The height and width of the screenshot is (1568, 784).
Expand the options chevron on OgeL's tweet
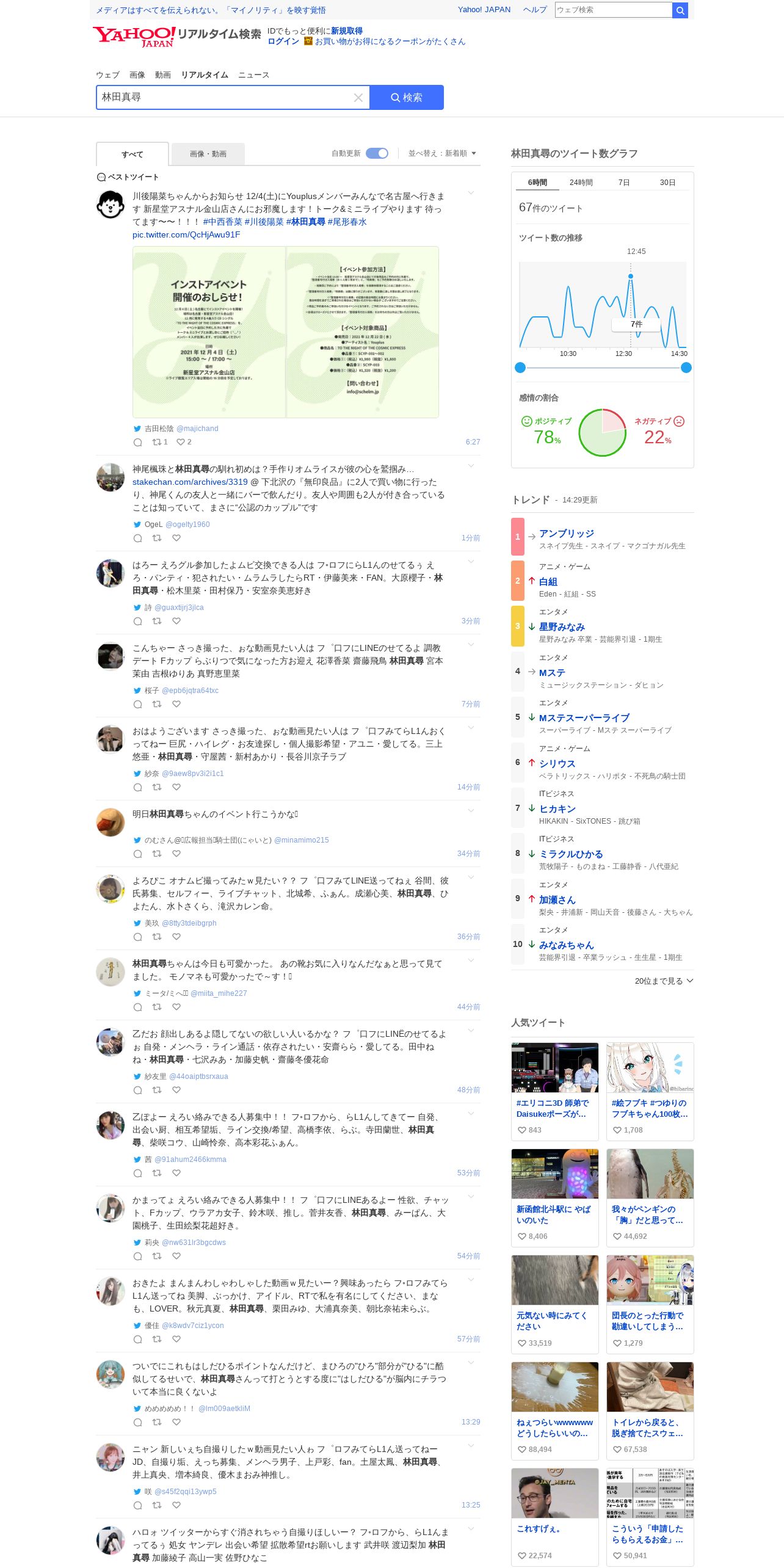tap(471, 466)
